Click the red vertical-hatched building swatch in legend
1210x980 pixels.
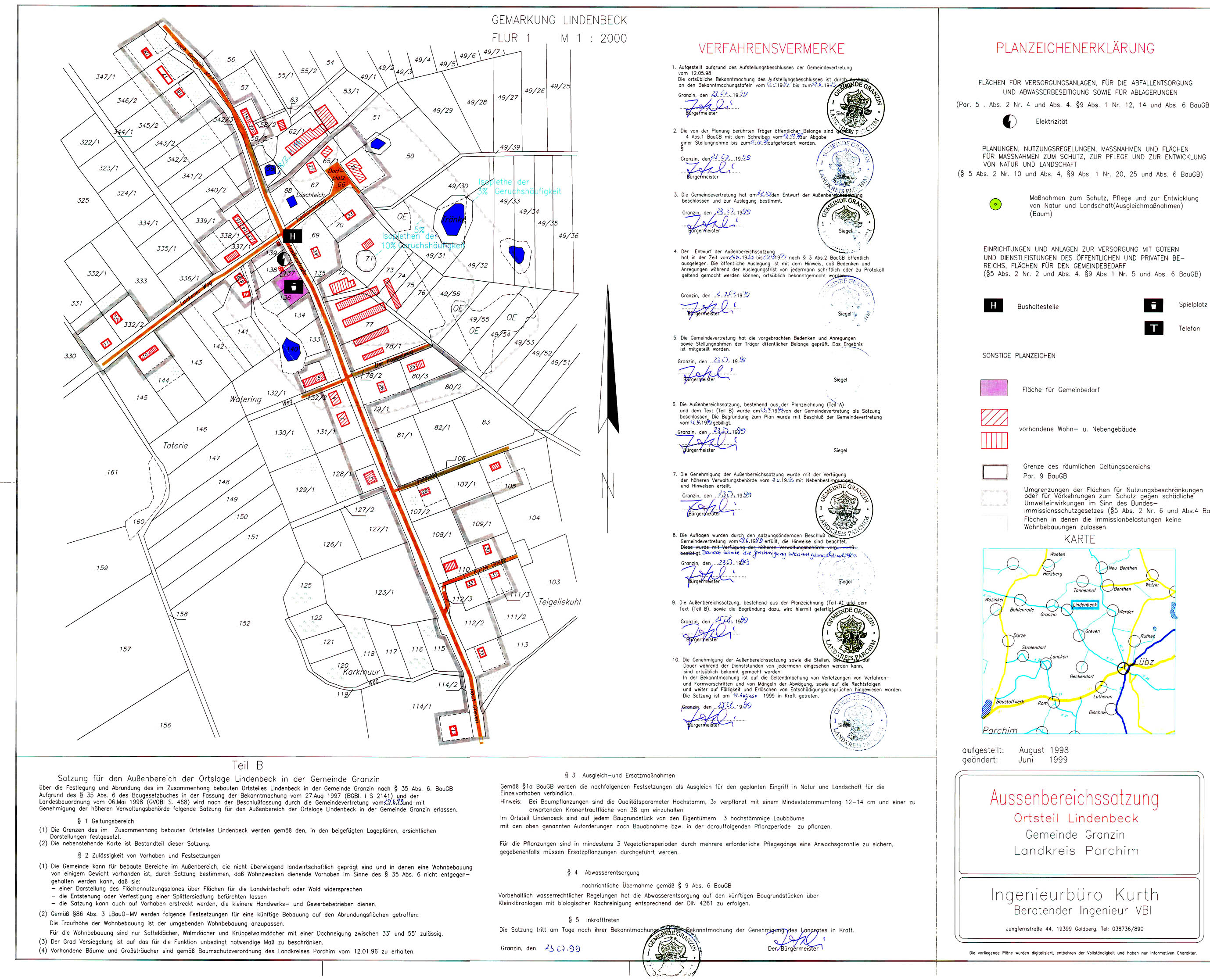tap(995, 440)
